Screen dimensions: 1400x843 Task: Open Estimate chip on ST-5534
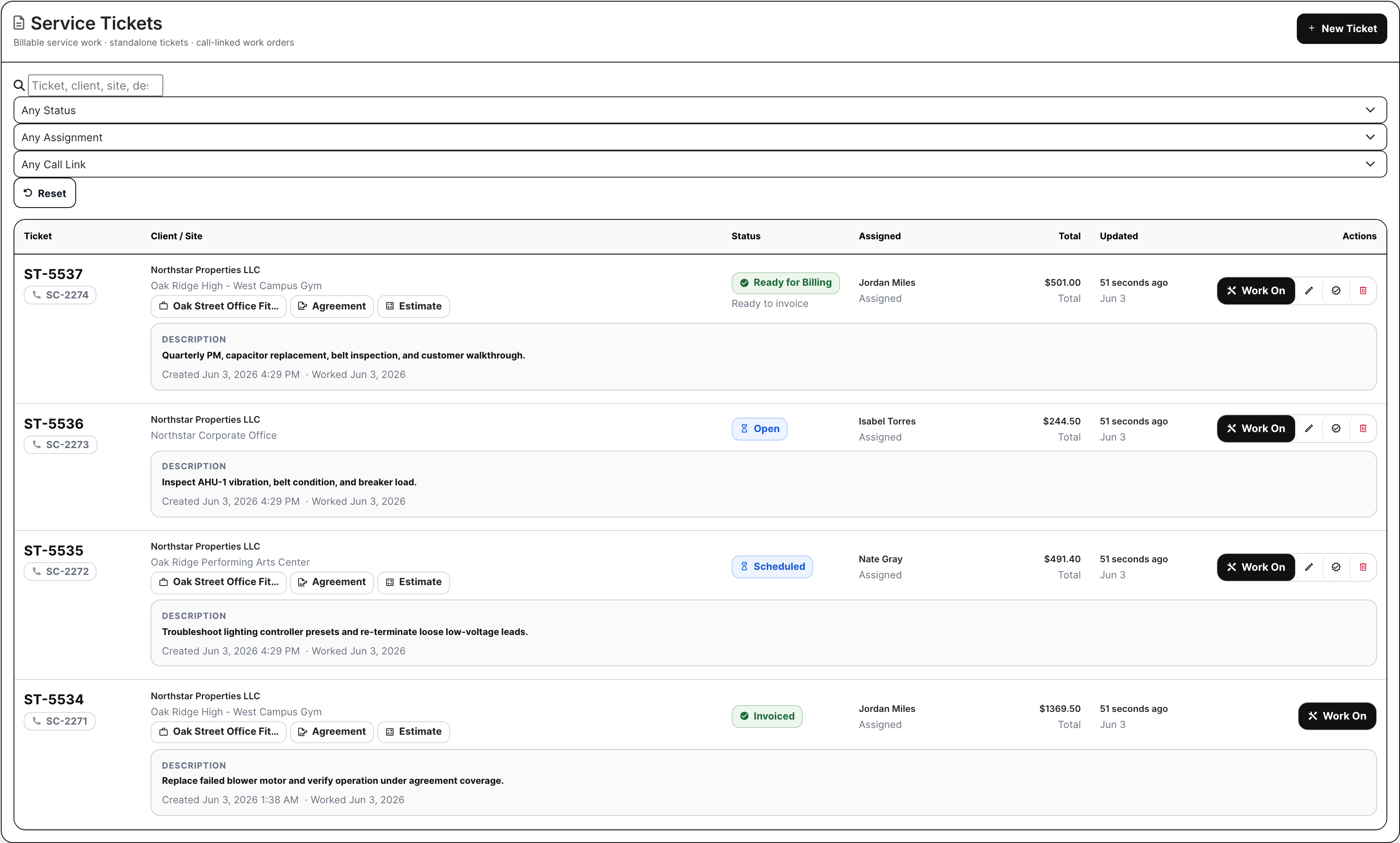[414, 732]
